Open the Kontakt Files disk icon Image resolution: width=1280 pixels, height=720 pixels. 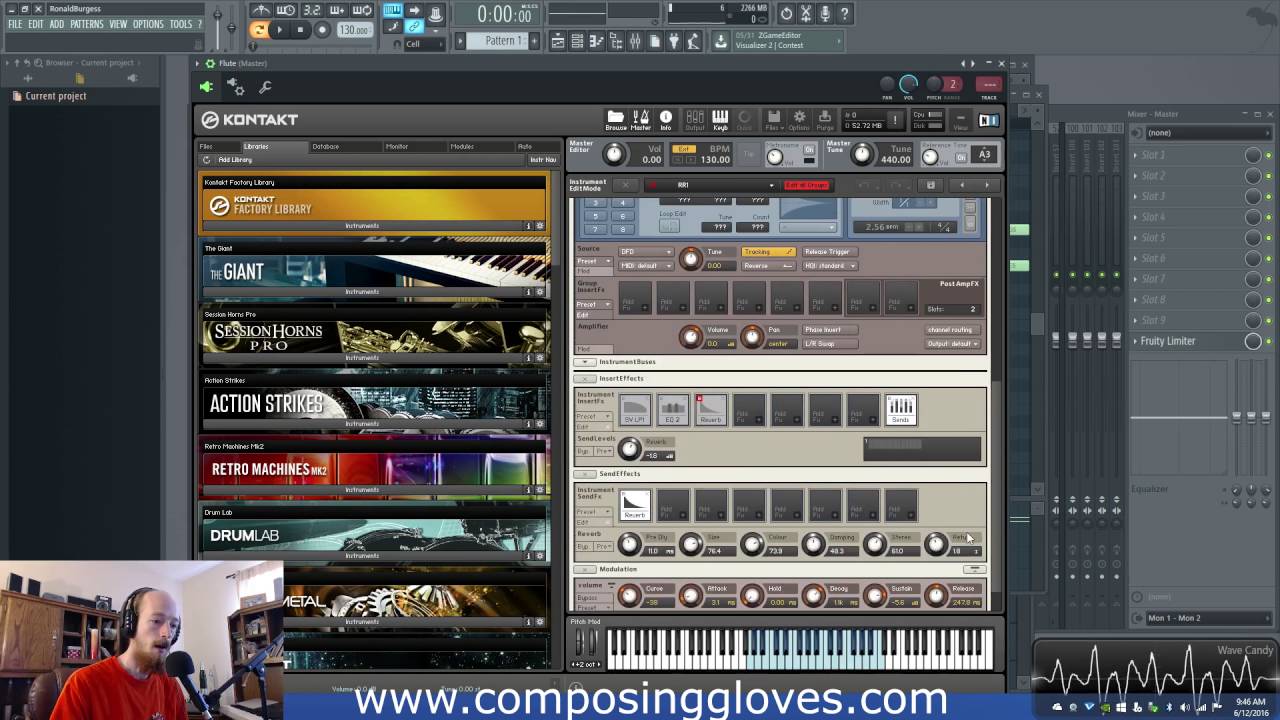coord(773,120)
